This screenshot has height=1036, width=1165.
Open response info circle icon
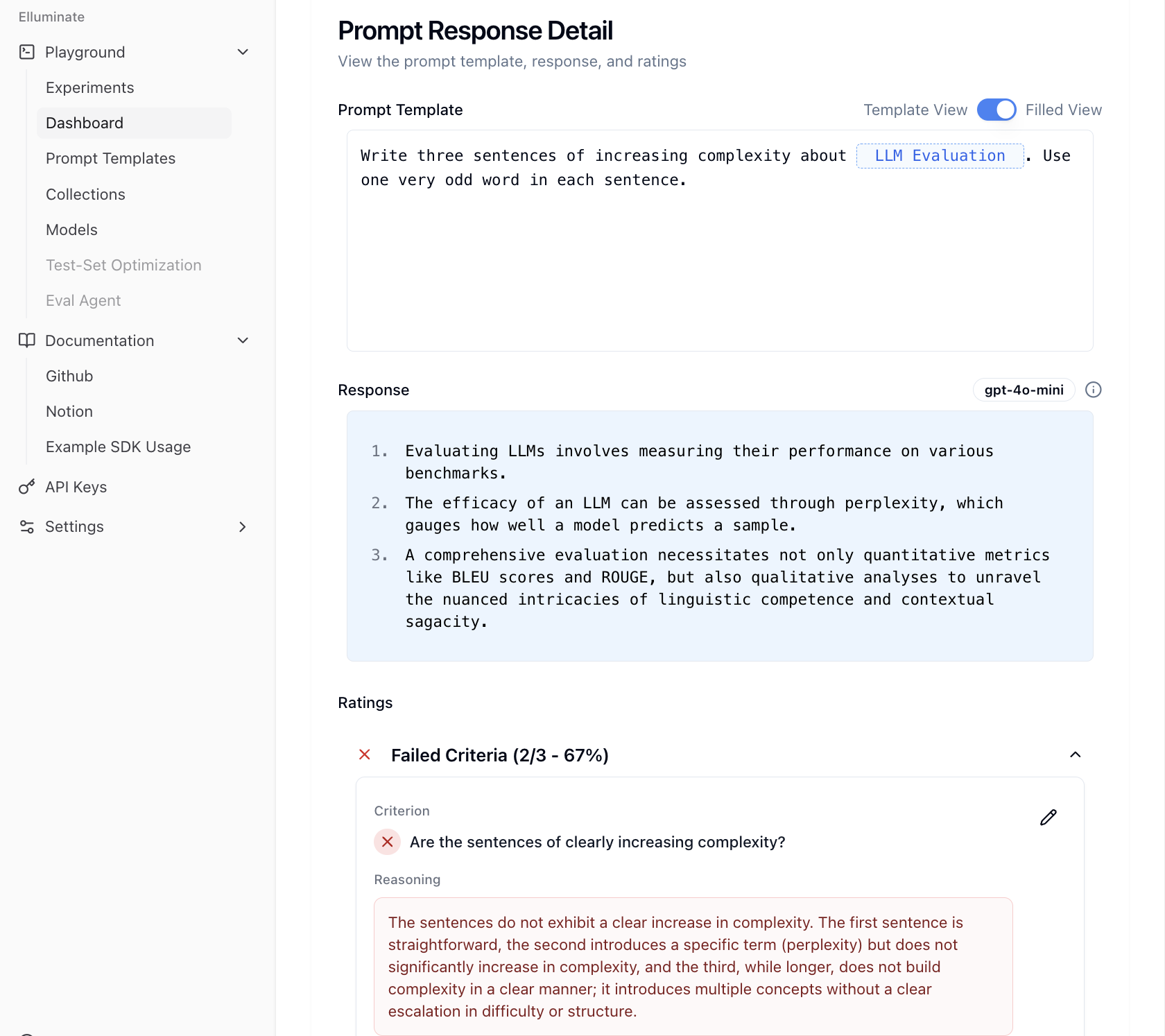(x=1094, y=390)
